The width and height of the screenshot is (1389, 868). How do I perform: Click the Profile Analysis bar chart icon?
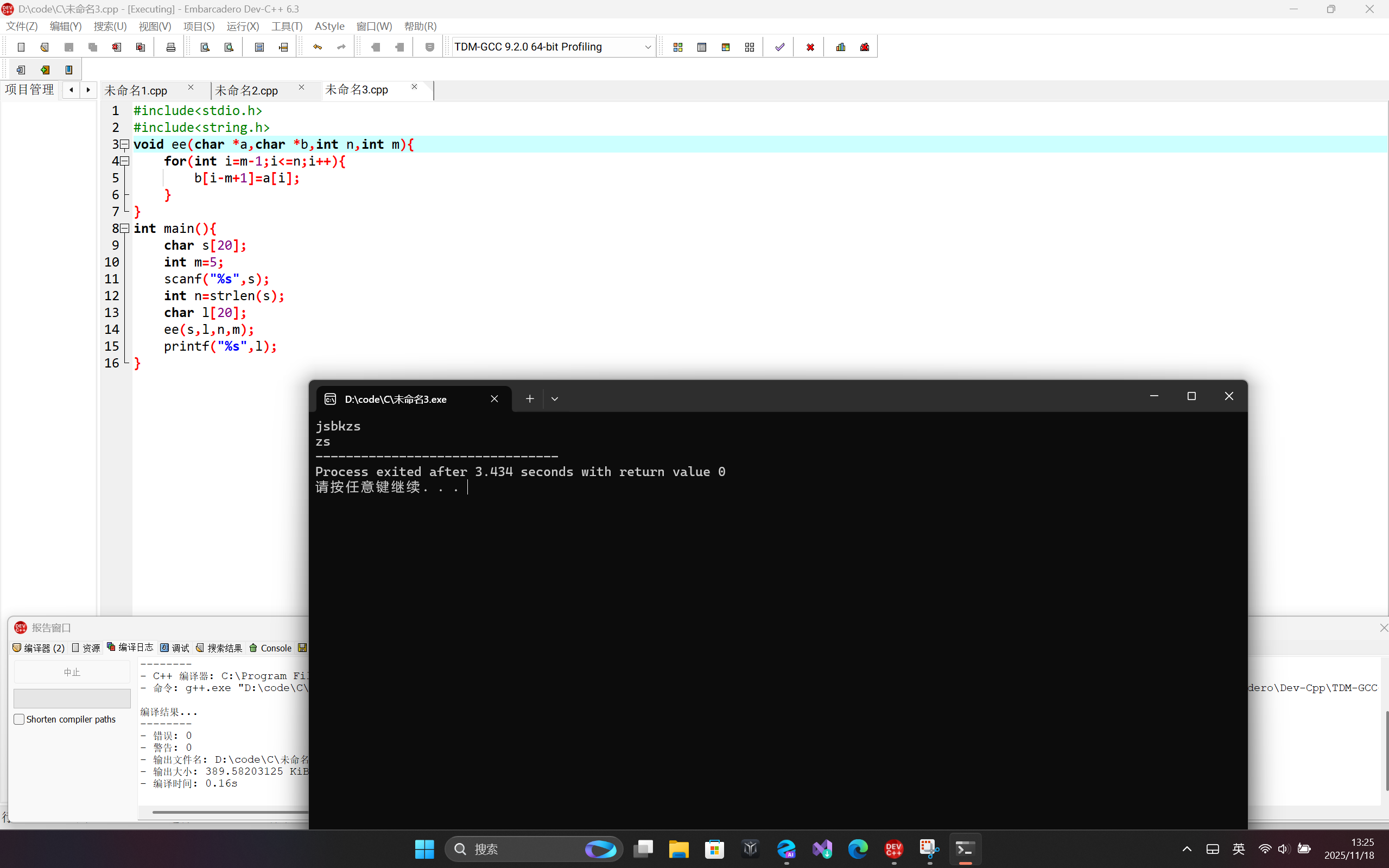(841, 47)
